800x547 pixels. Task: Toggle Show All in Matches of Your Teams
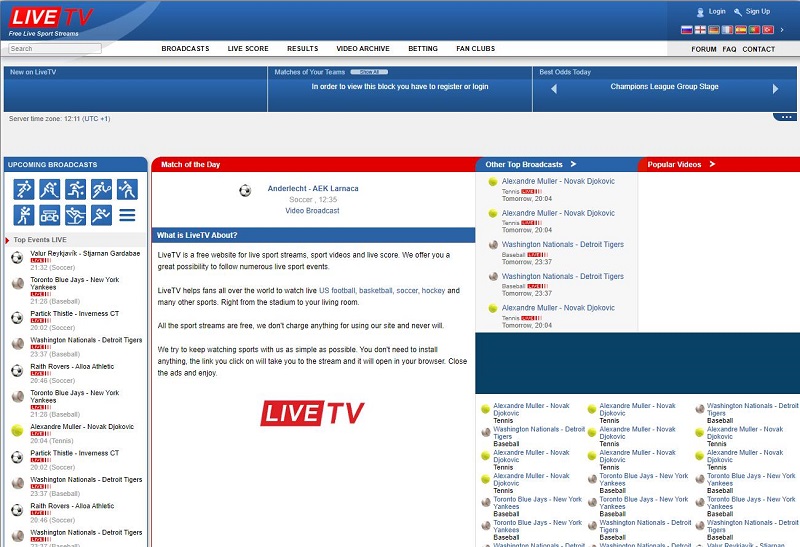tap(369, 72)
